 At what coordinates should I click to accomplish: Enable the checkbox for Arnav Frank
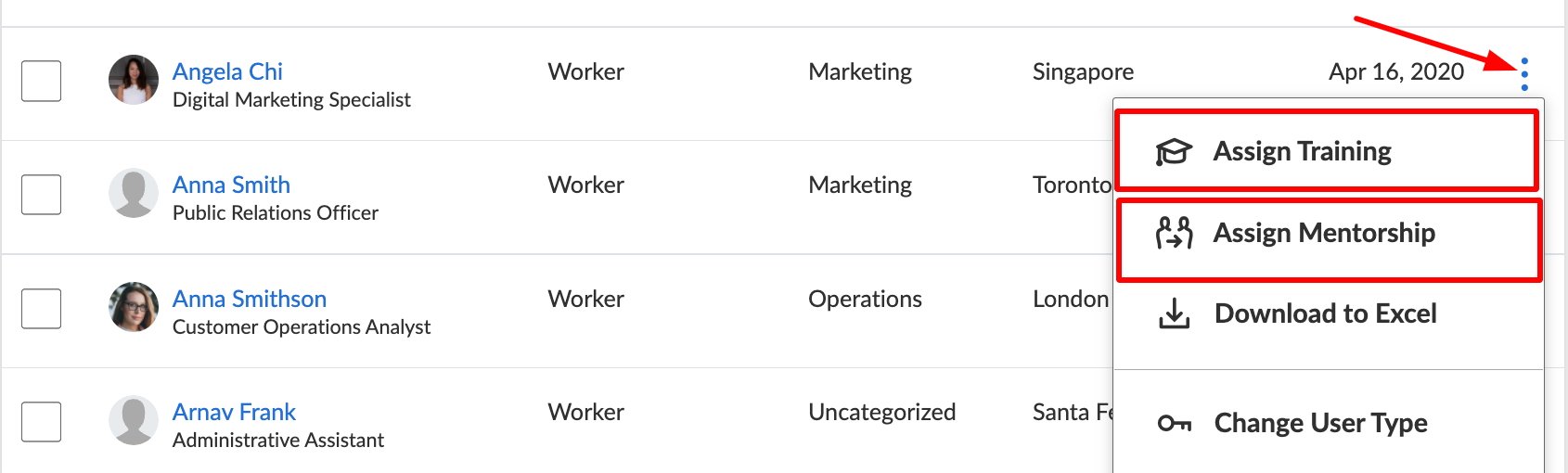[x=42, y=421]
